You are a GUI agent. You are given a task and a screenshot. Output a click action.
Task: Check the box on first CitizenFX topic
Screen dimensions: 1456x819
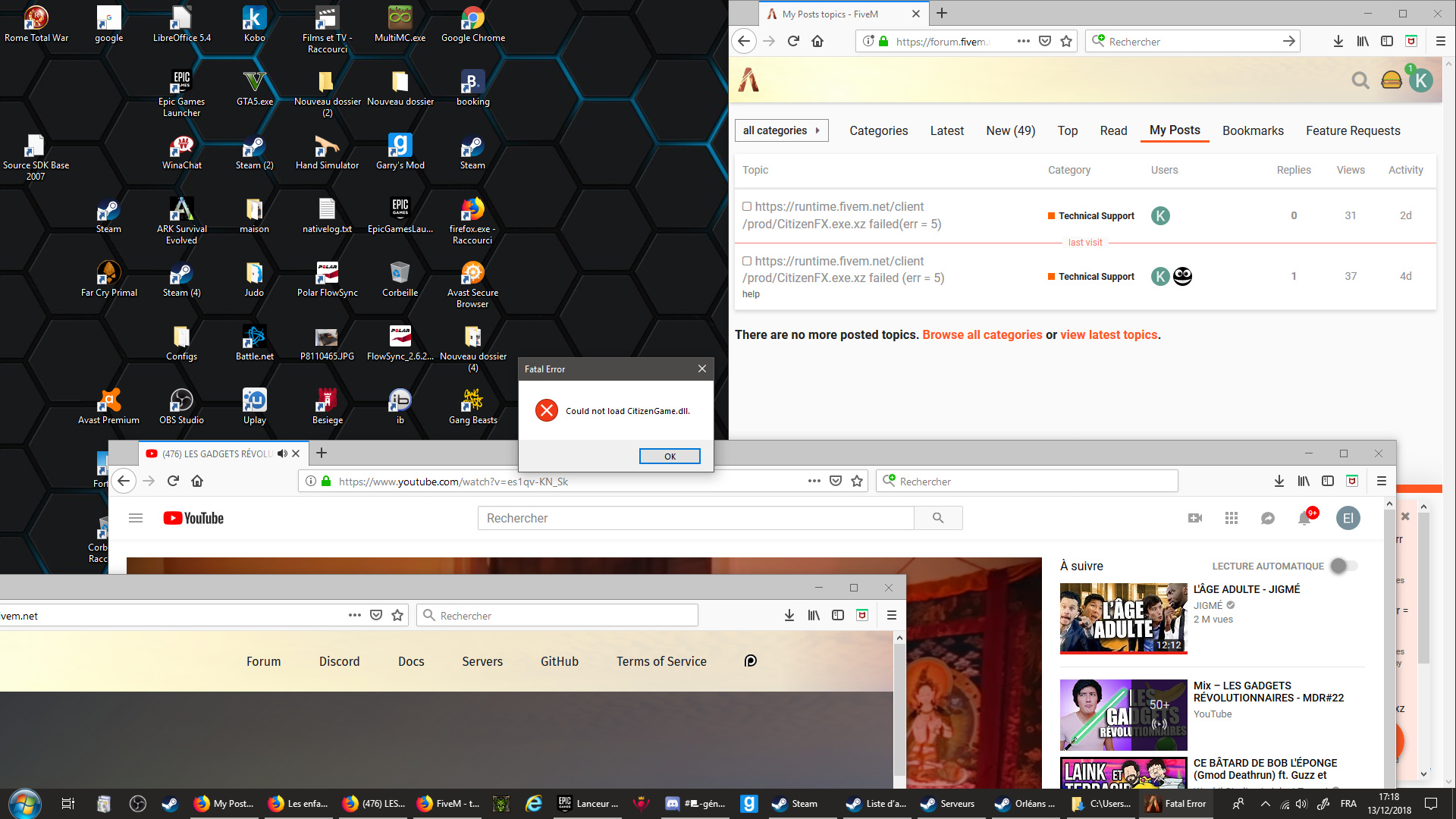pyautogui.click(x=747, y=206)
